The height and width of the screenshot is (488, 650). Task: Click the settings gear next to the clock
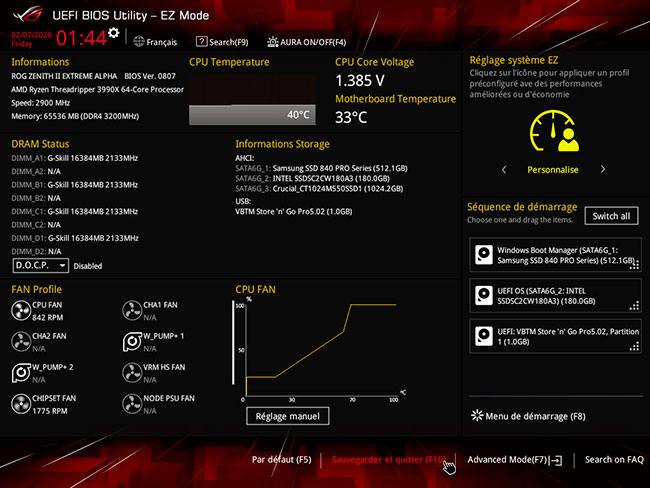(x=113, y=33)
